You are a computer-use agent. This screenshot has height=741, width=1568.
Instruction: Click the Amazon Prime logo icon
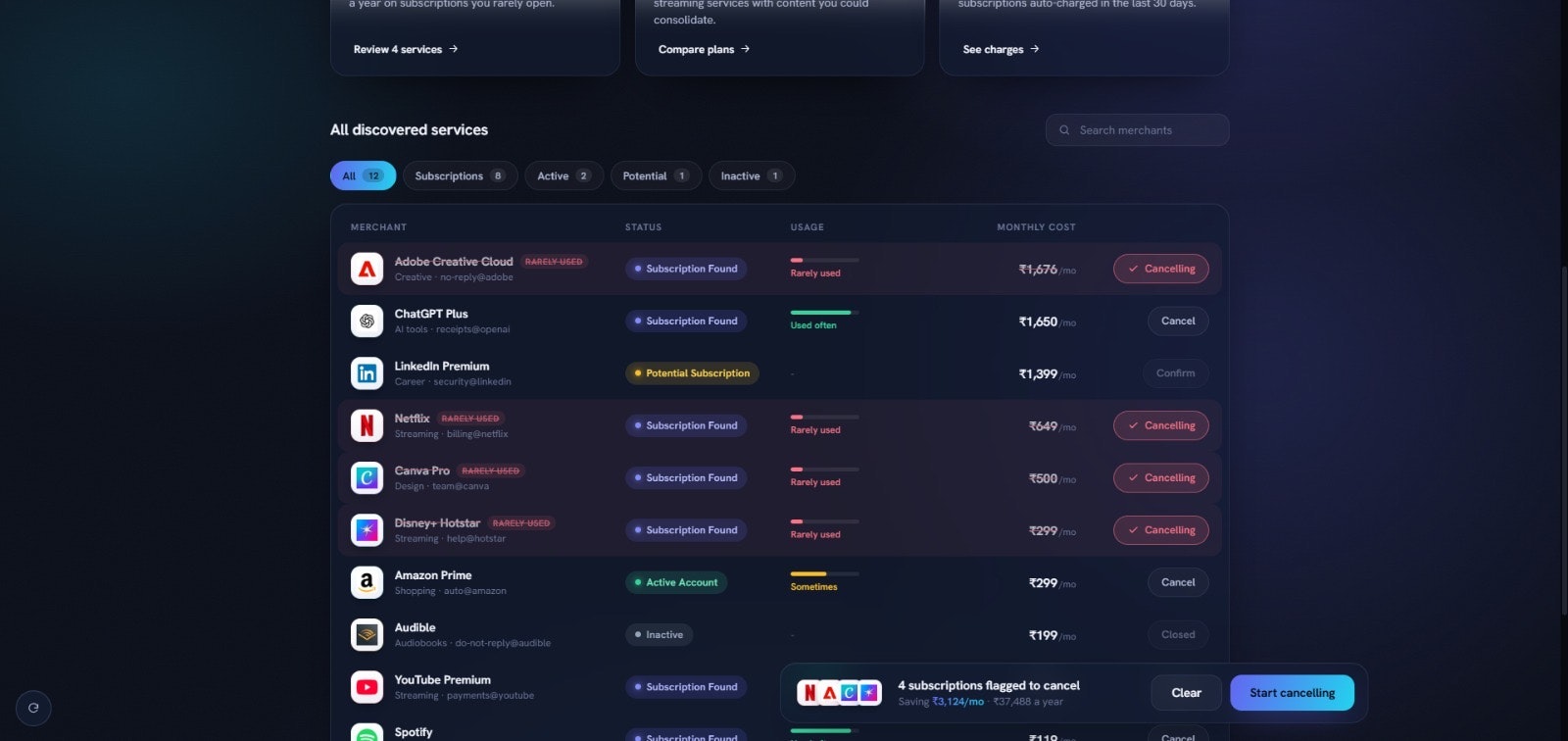tap(367, 582)
